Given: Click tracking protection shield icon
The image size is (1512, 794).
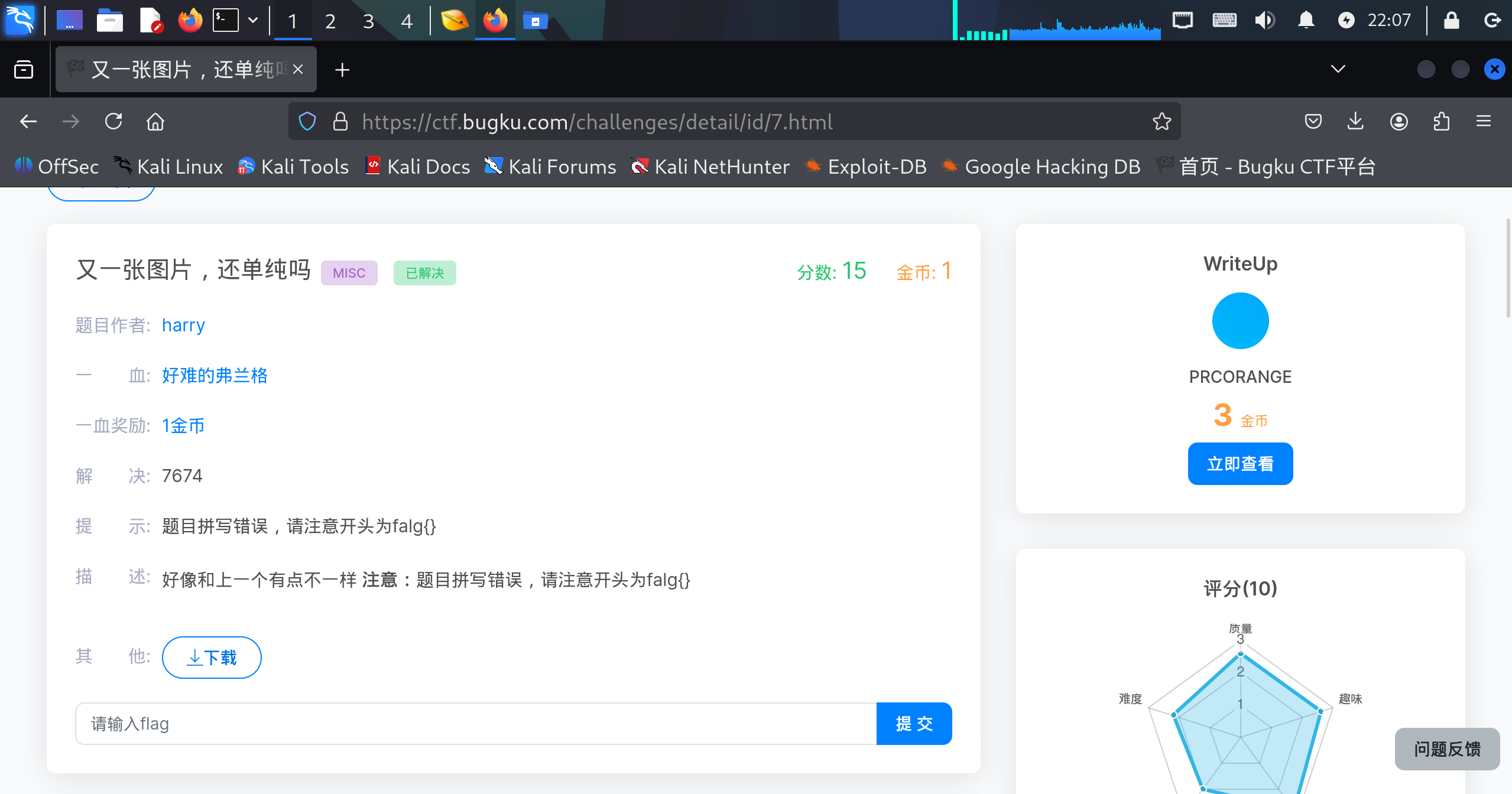Looking at the screenshot, I should coord(307,122).
